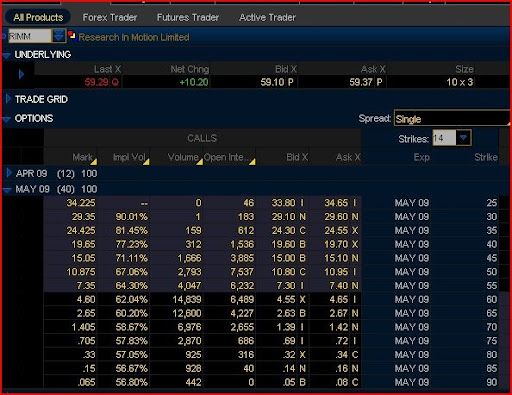This screenshot has width=512, height=395.
Task: Collapse the OPTIONS section
Action: click(x=6, y=119)
